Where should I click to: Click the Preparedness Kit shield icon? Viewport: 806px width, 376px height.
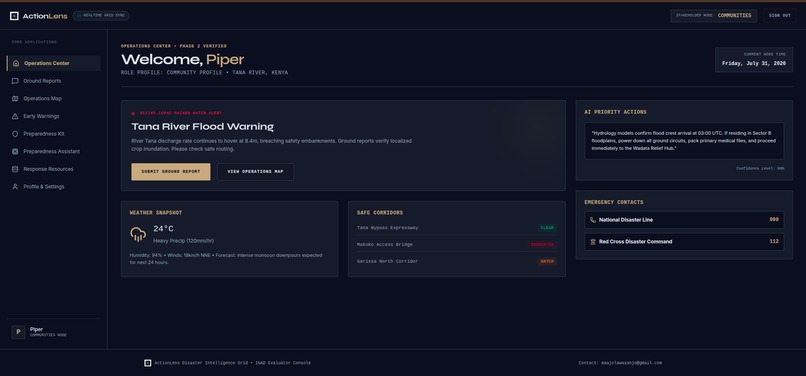coord(15,134)
